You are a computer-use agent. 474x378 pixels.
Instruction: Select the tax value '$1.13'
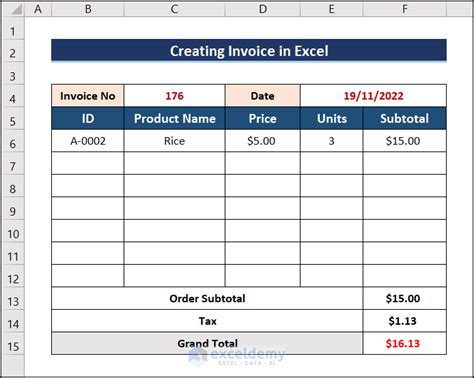[405, 321]
